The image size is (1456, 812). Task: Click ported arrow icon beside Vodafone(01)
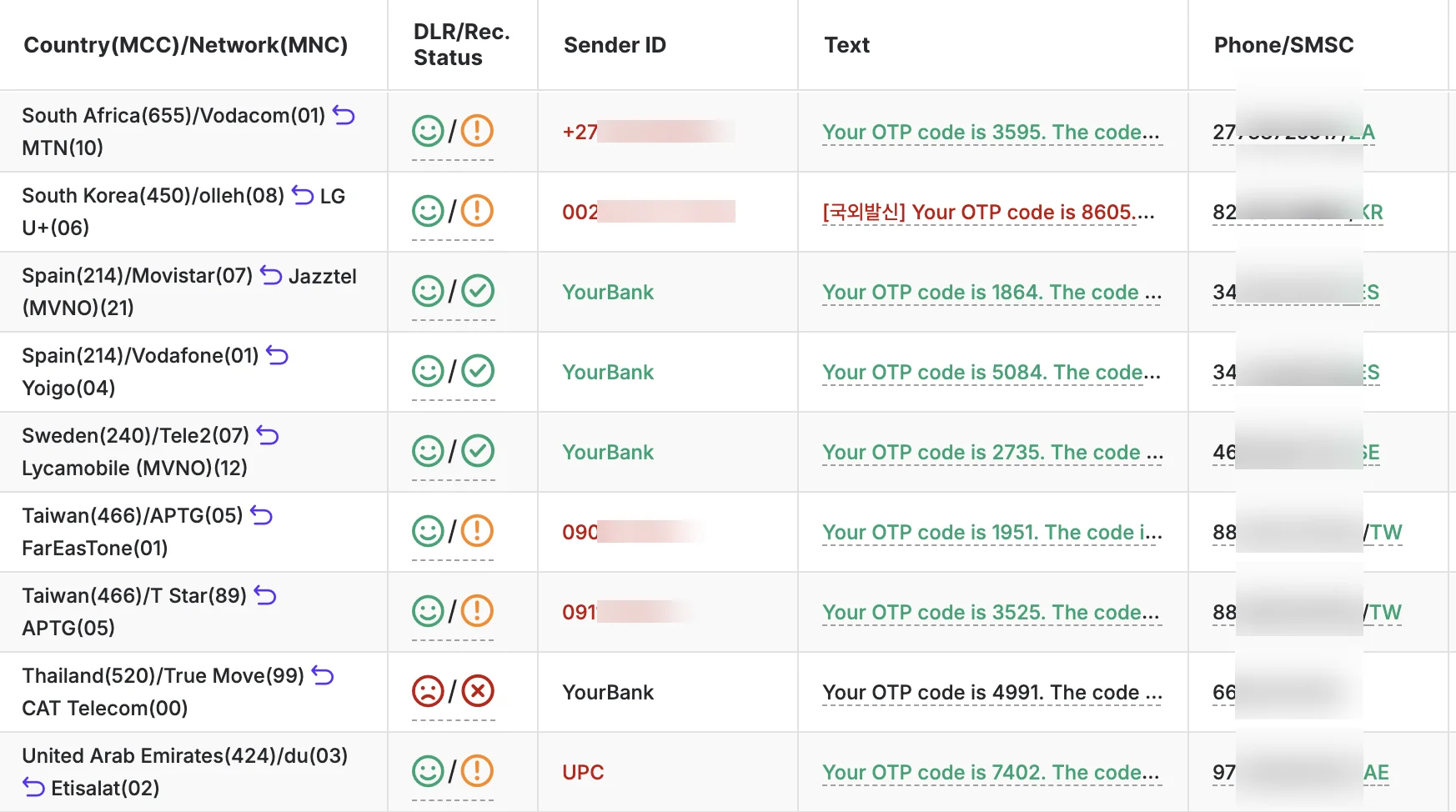pyautogui.click(x=277, y=355)
